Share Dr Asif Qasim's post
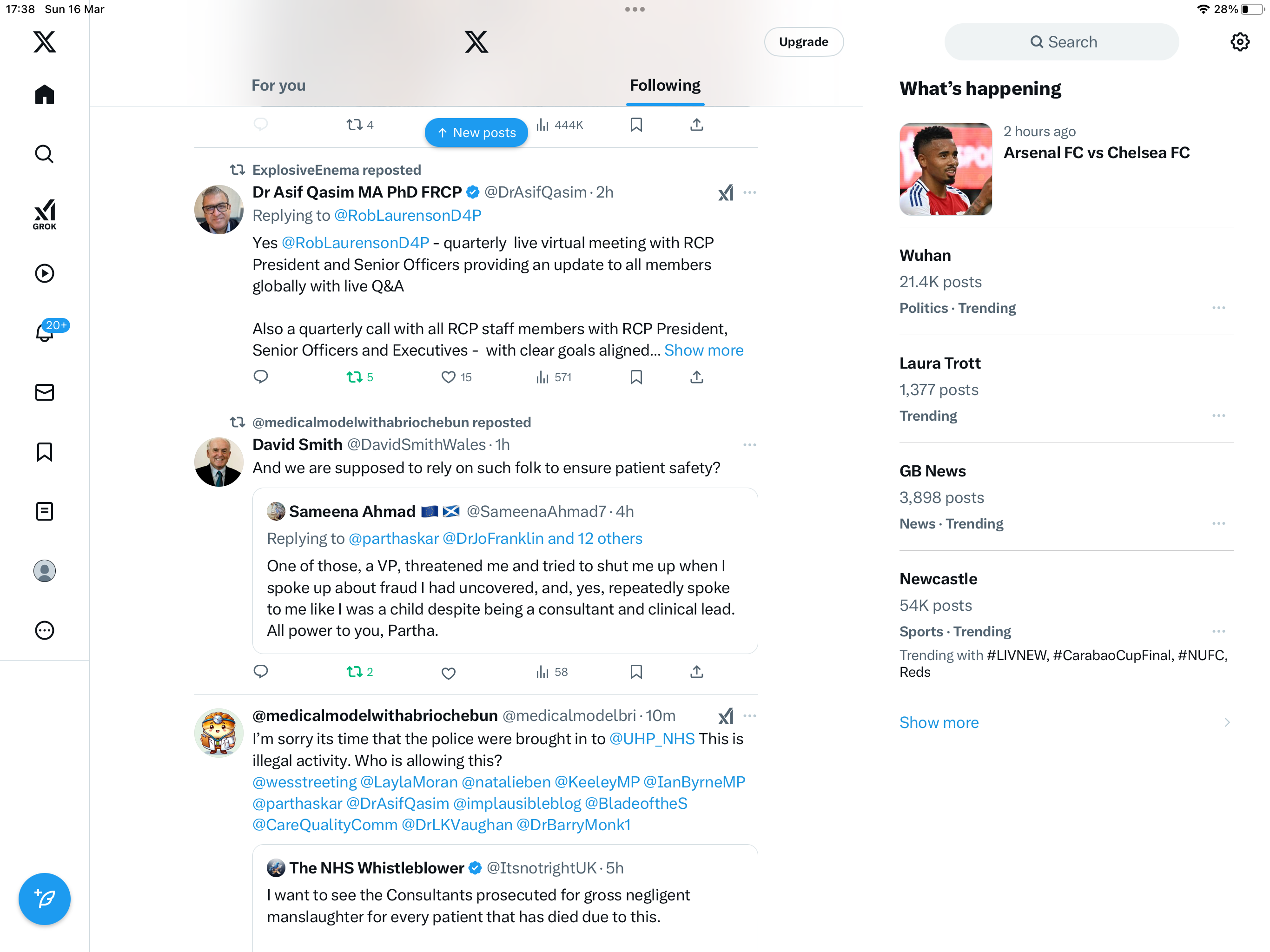This screenshot has height=952, width=1270. coord(696,377)
